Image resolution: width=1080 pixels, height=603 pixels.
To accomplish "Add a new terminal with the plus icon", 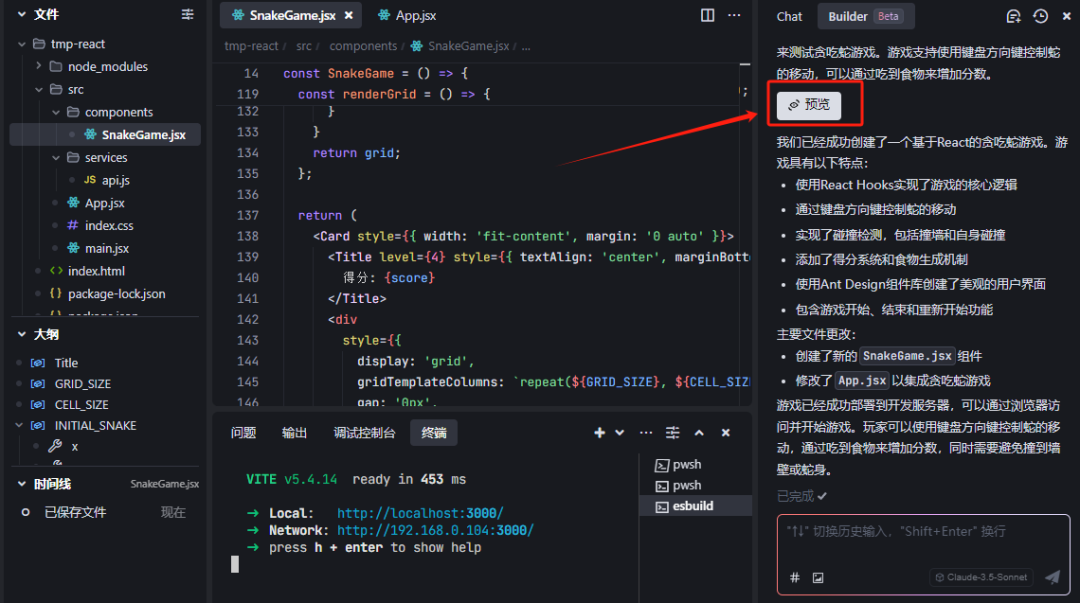I will [x=599, y=432].
